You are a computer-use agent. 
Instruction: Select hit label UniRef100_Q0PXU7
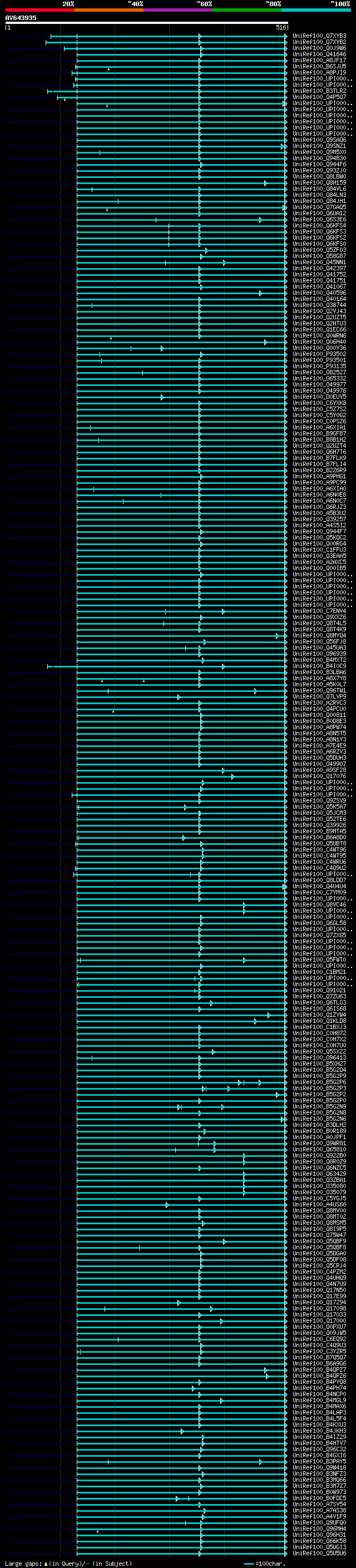pos(319,1327)
